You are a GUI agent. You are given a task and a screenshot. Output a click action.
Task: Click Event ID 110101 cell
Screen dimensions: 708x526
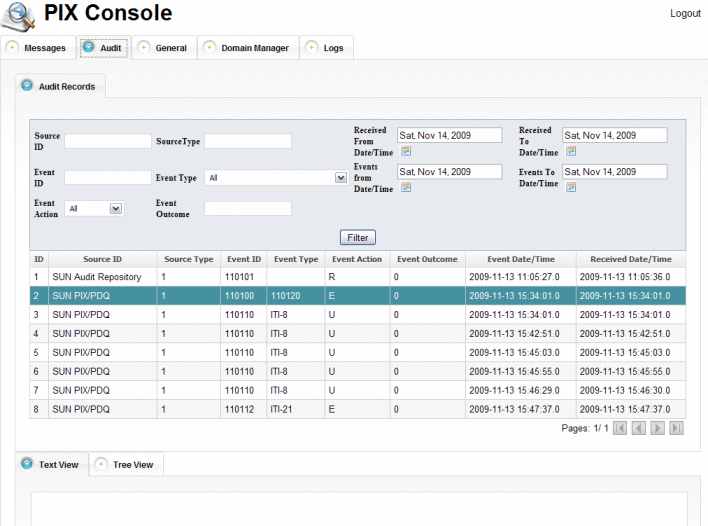(243, 277)
